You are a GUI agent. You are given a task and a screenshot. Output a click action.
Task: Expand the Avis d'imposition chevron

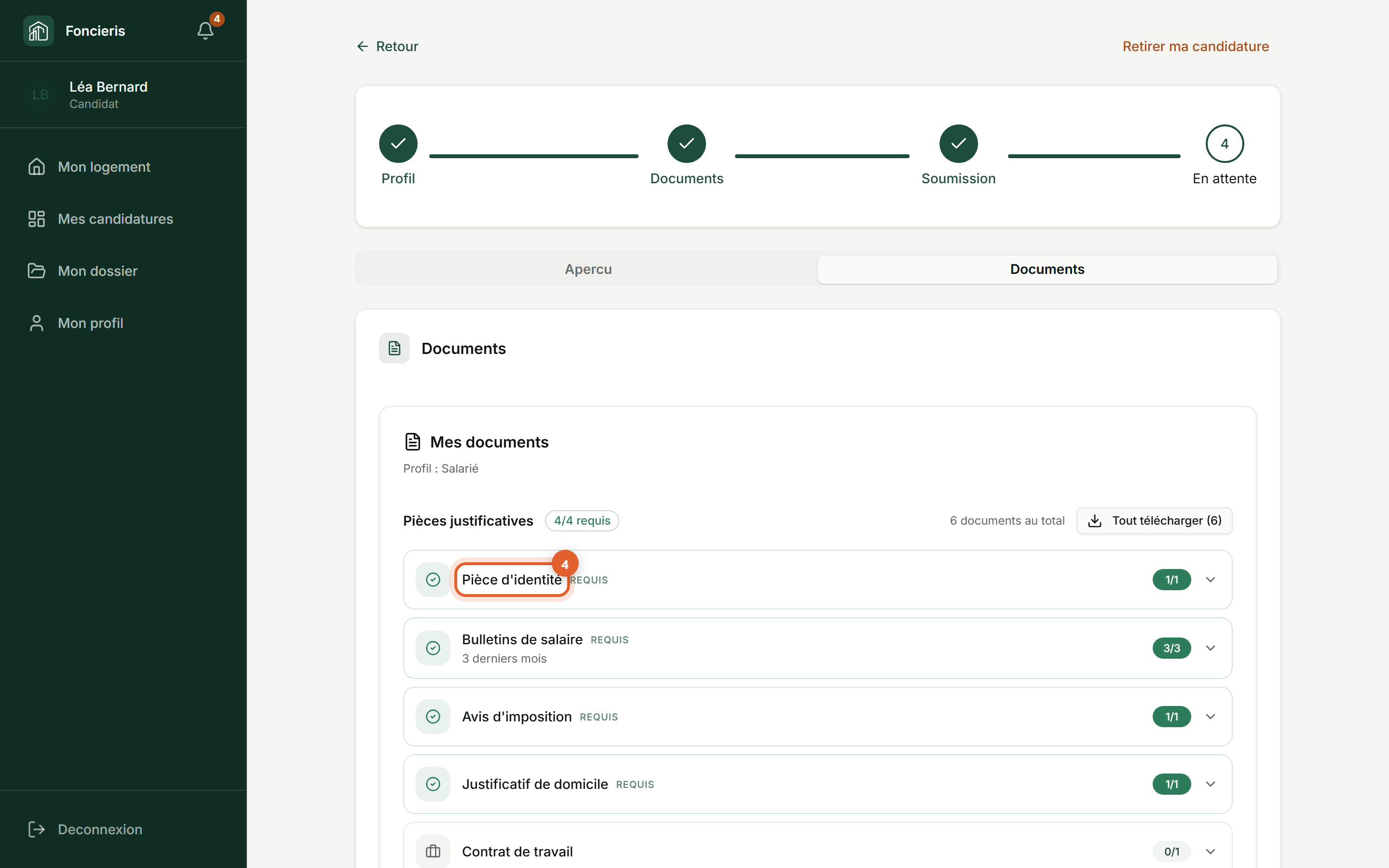[1211, 717]
